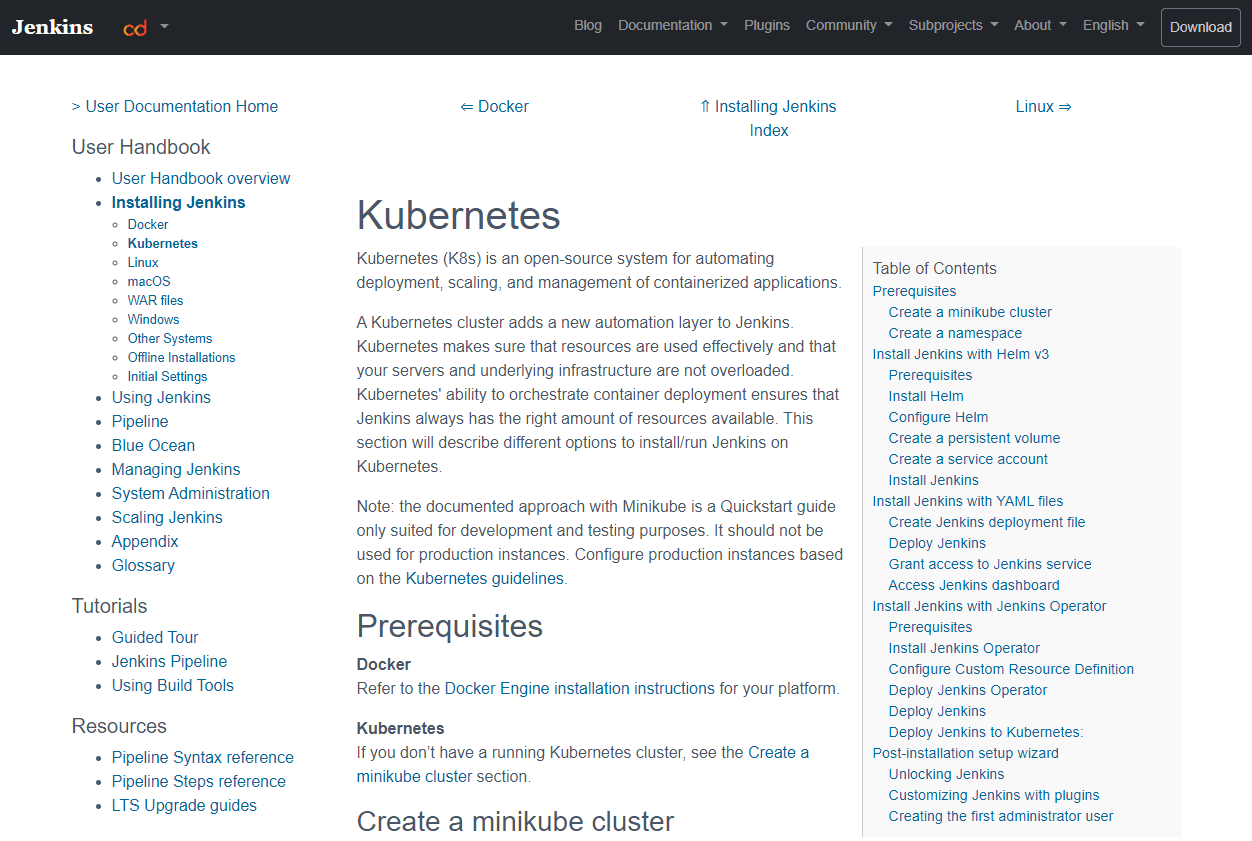The height and width of the screenshot is (841, 1252).
Task: Select Plugins in the navigation bar
Action: tap(767, 25)
